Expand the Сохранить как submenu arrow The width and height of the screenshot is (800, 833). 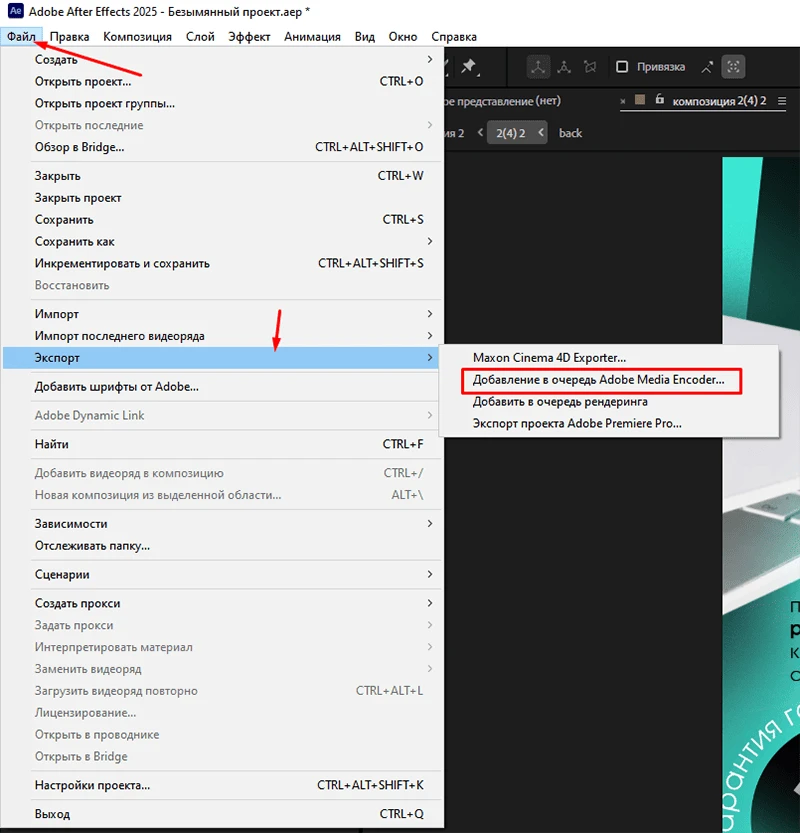coord(429,241)
